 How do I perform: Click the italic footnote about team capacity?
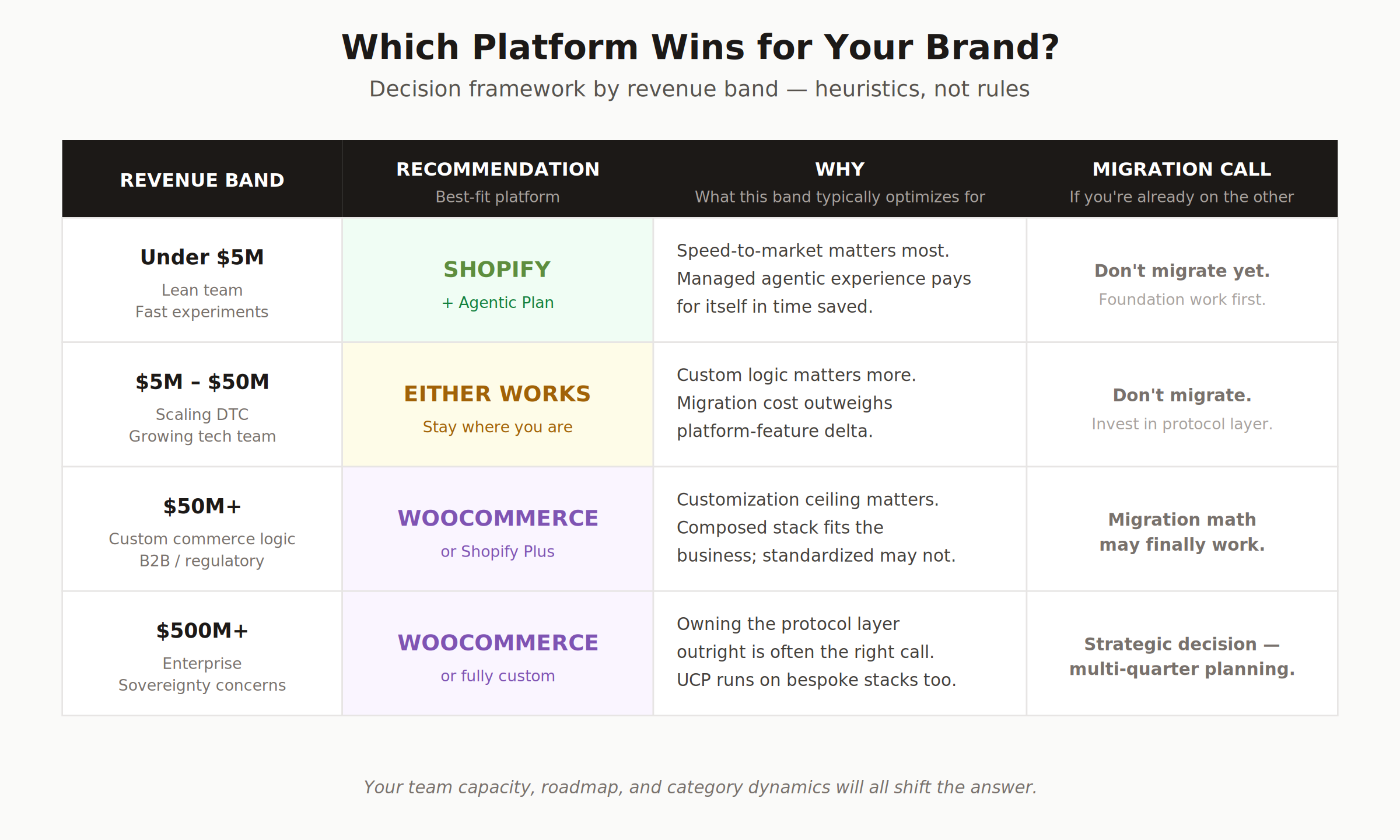pos(700,787)
